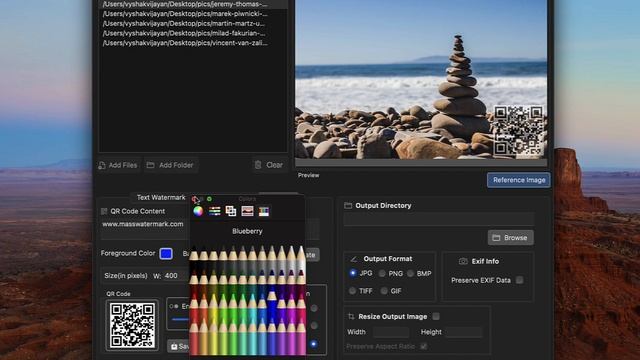This screenshot has height=360, width=640.
Task: Click the generated QR code thumbnail
Action: (132, 325)
